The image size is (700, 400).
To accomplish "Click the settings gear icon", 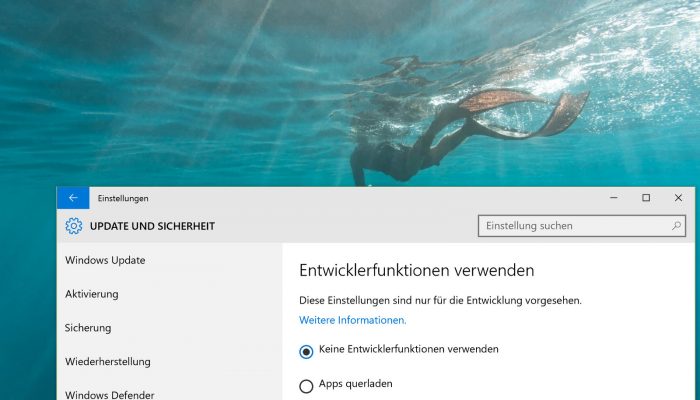I will click(74, 226).
